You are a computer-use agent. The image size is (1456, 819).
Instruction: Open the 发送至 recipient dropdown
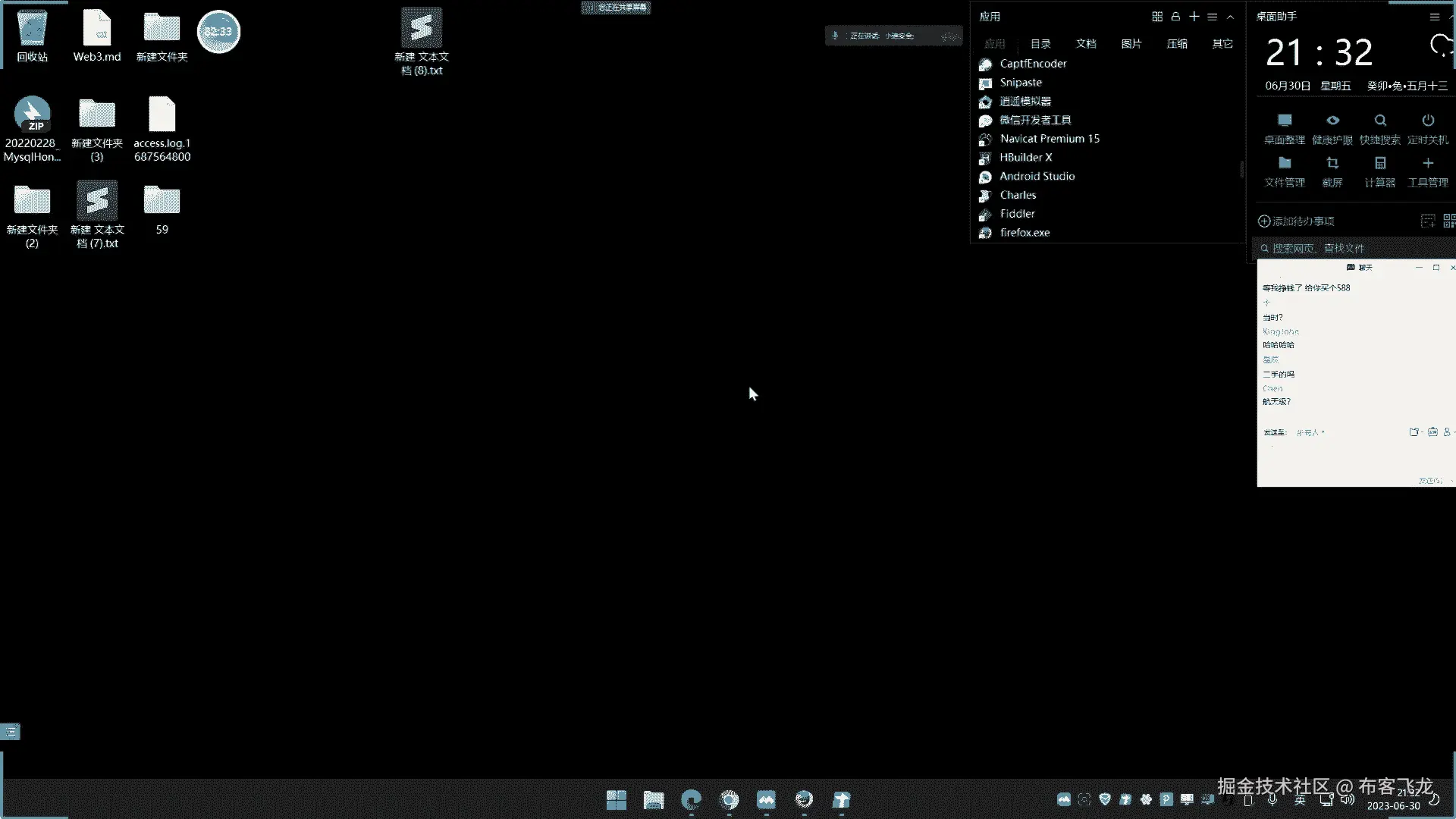pyautogui.click(x=1310, y=432)
